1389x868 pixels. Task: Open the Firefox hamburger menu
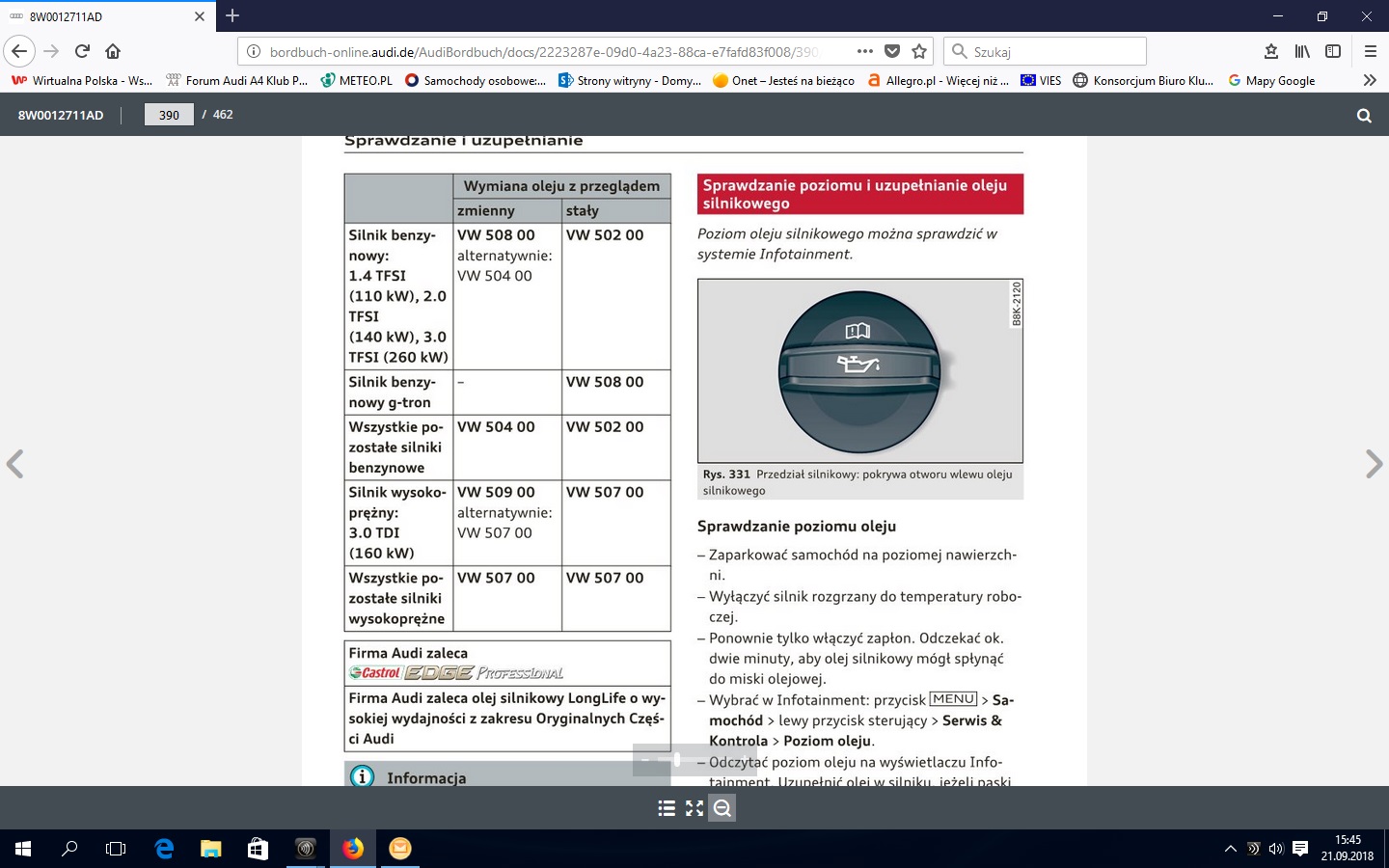coord(1370,51)
